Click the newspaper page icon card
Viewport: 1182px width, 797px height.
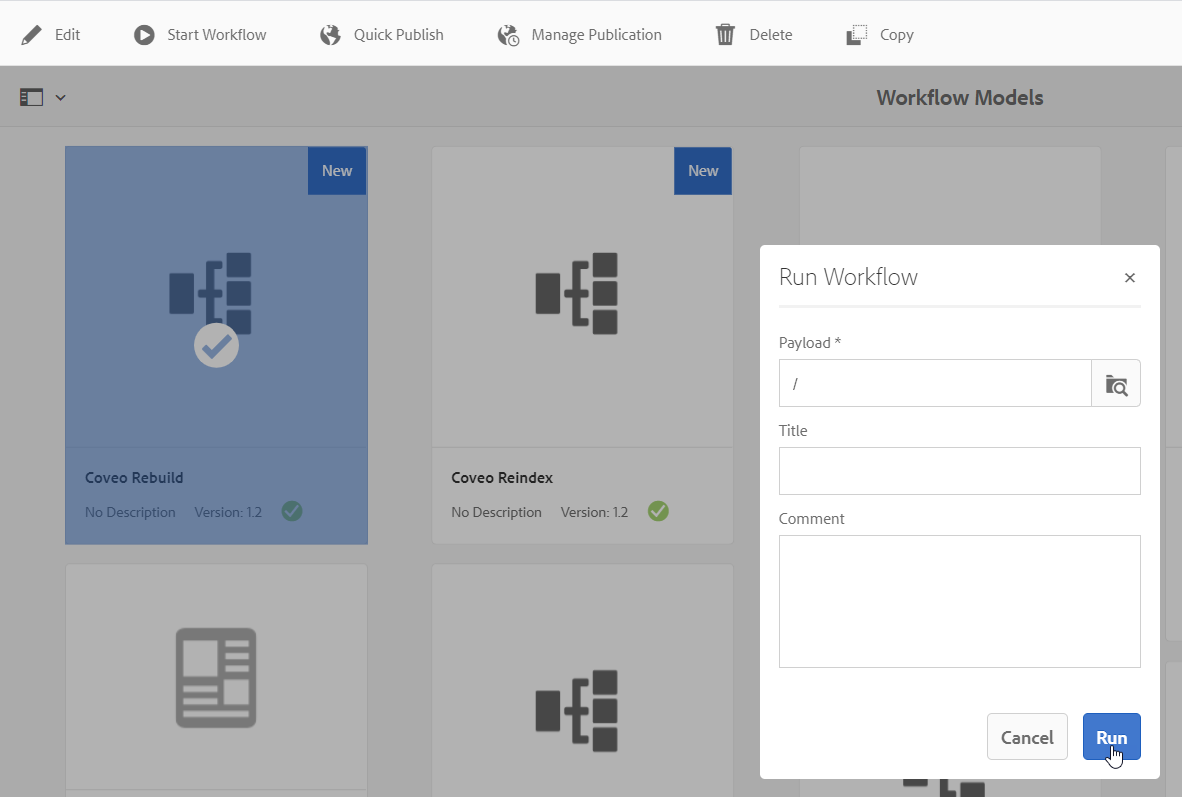(x=216, y=678)
